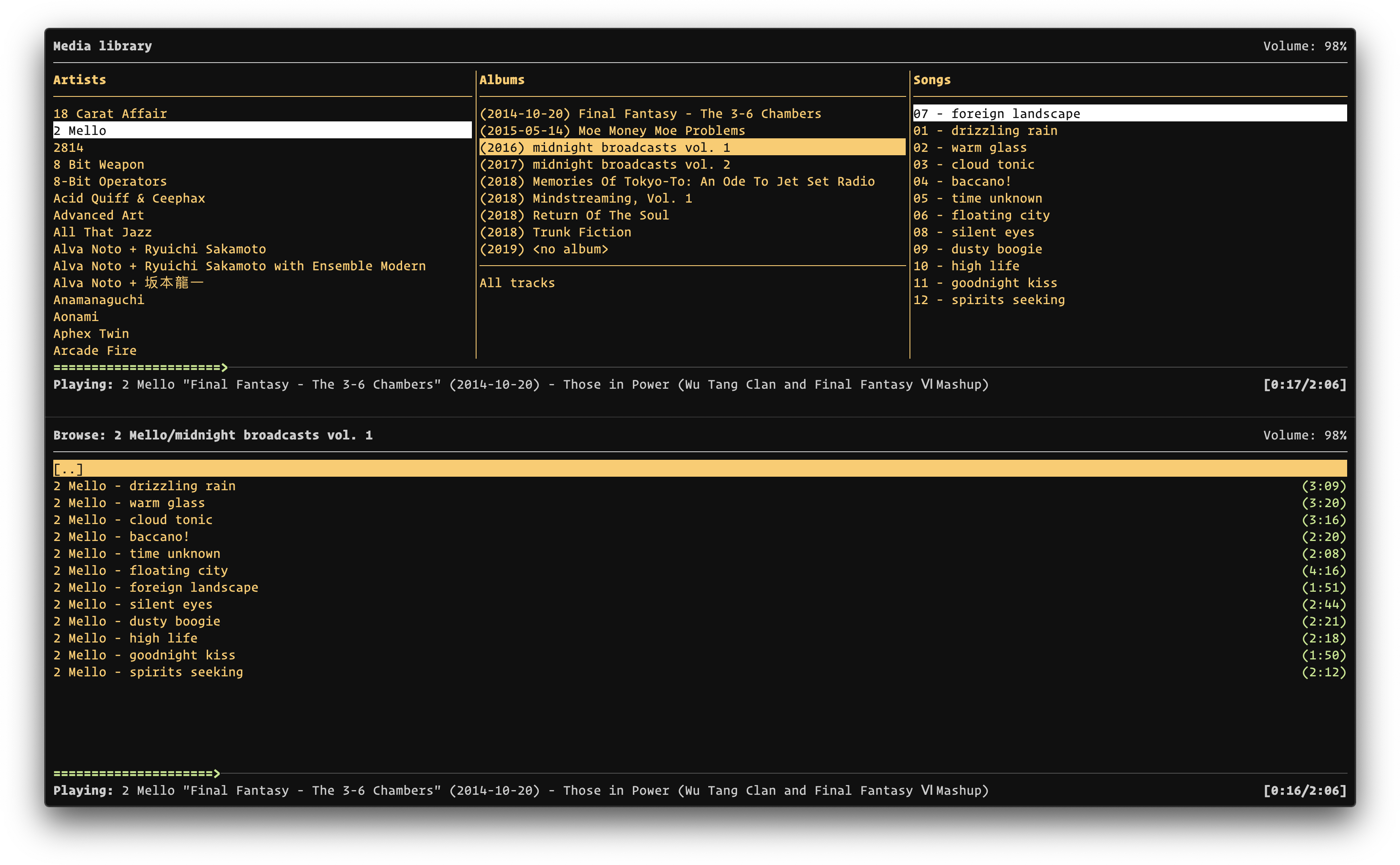Select artist Aonami
Image resolution: width=1400 pixels, height=865 pixels.
(76, 317)
